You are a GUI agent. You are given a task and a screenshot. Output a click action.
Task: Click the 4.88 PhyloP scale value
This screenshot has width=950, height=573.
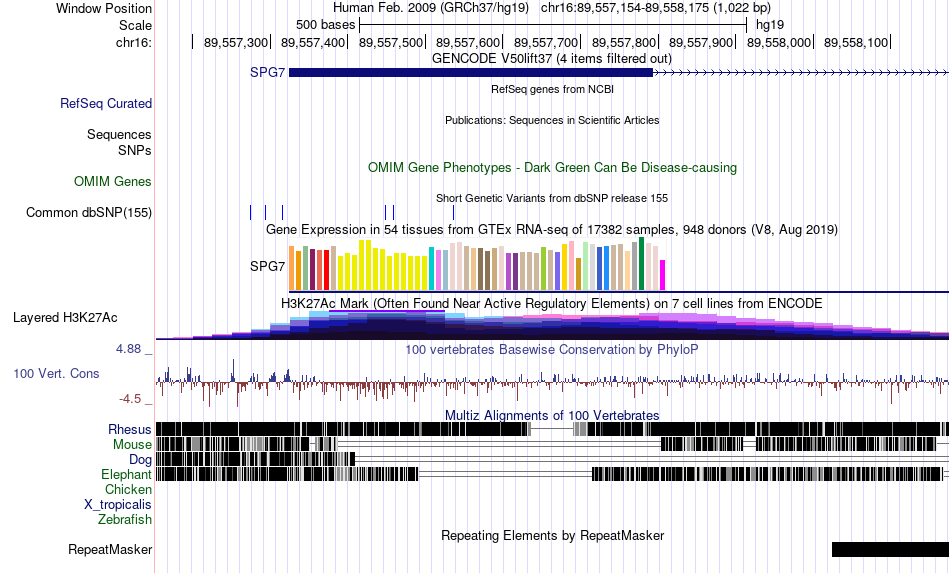[x=128, y=349]
